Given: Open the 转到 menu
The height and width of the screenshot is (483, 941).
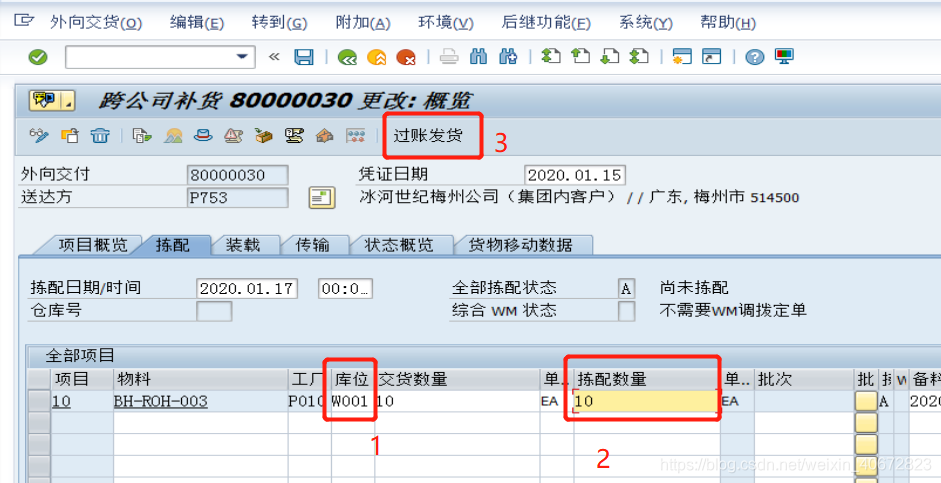Looking at the screenshot, I should coord(279,23).
